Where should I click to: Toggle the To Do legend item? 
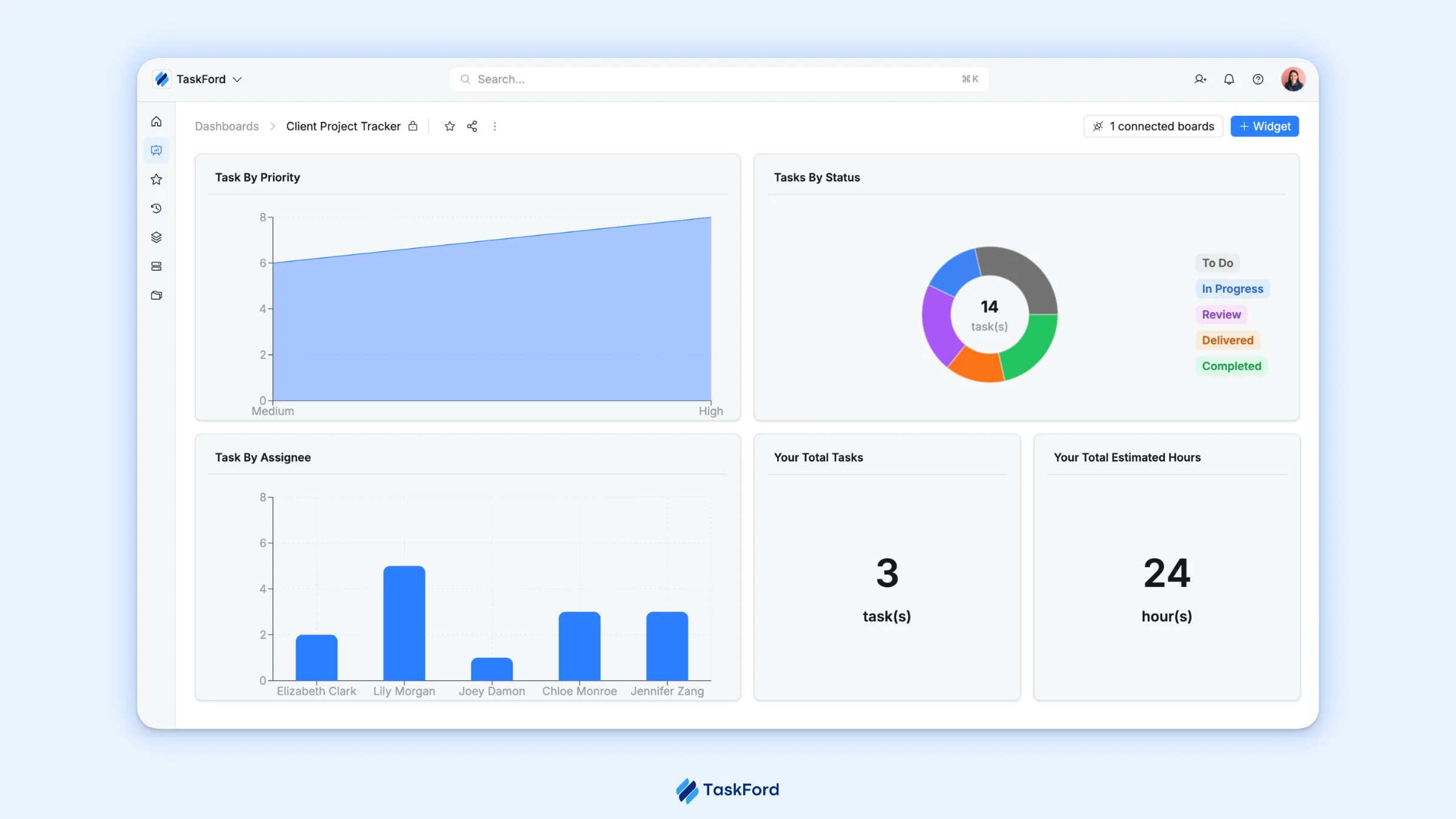pos(1218,263)
